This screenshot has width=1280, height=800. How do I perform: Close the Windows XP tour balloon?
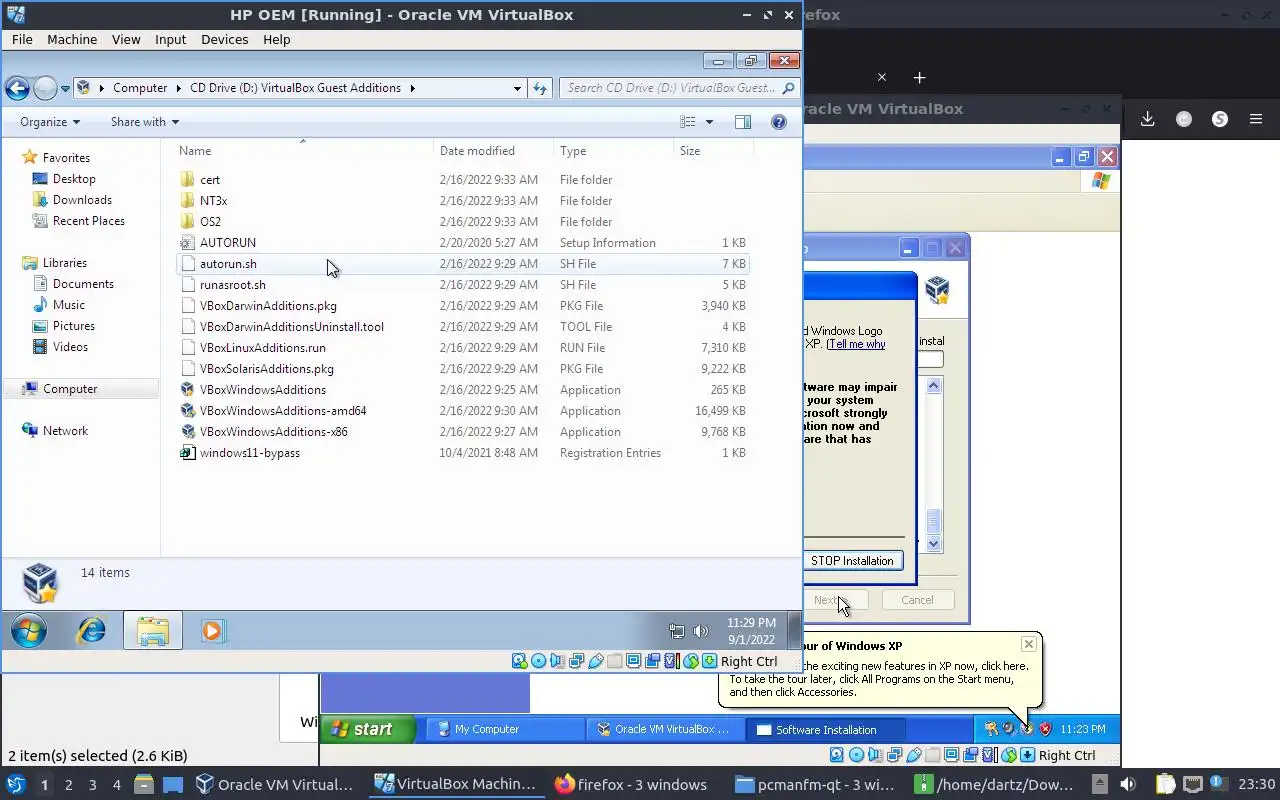[1029, 645]
